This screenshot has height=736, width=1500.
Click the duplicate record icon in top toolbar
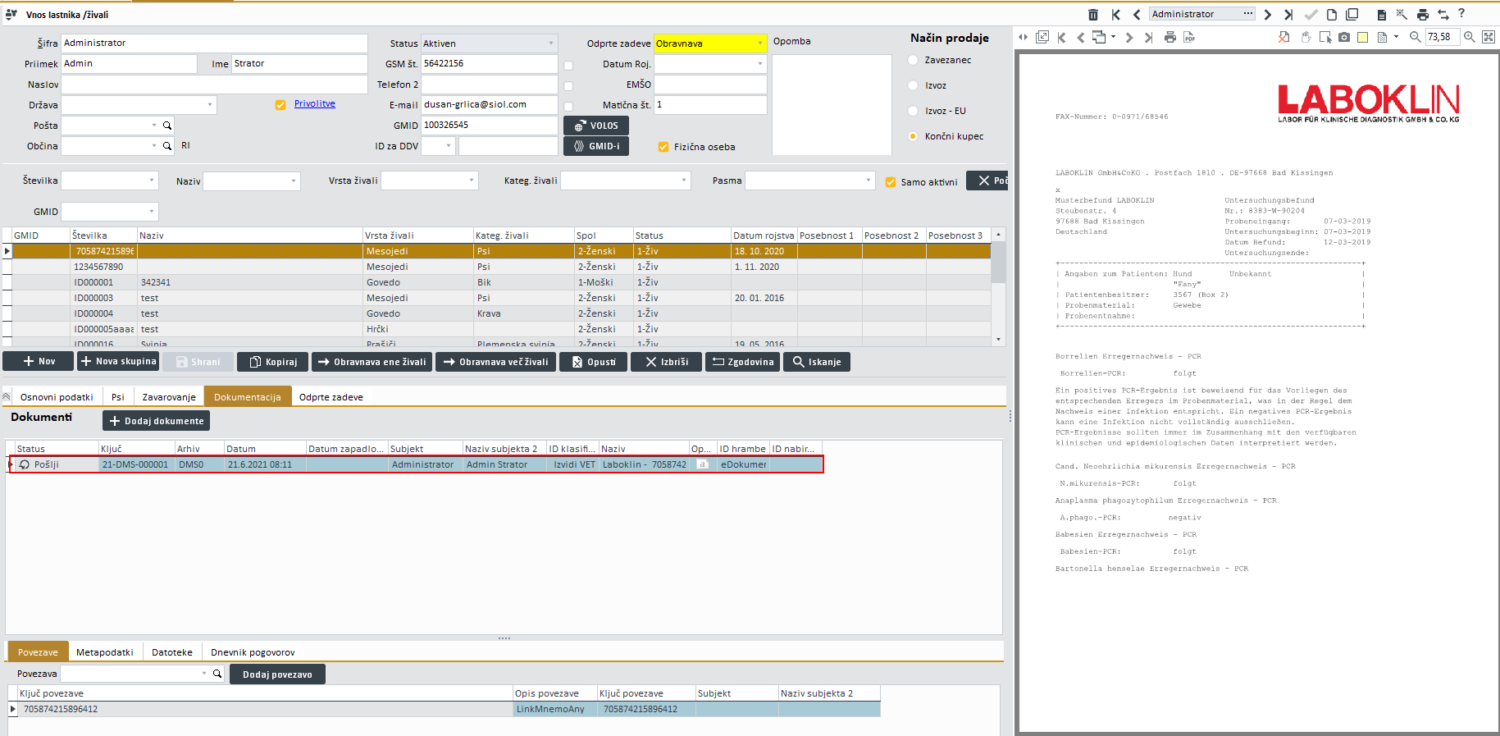coord(1352,14)
